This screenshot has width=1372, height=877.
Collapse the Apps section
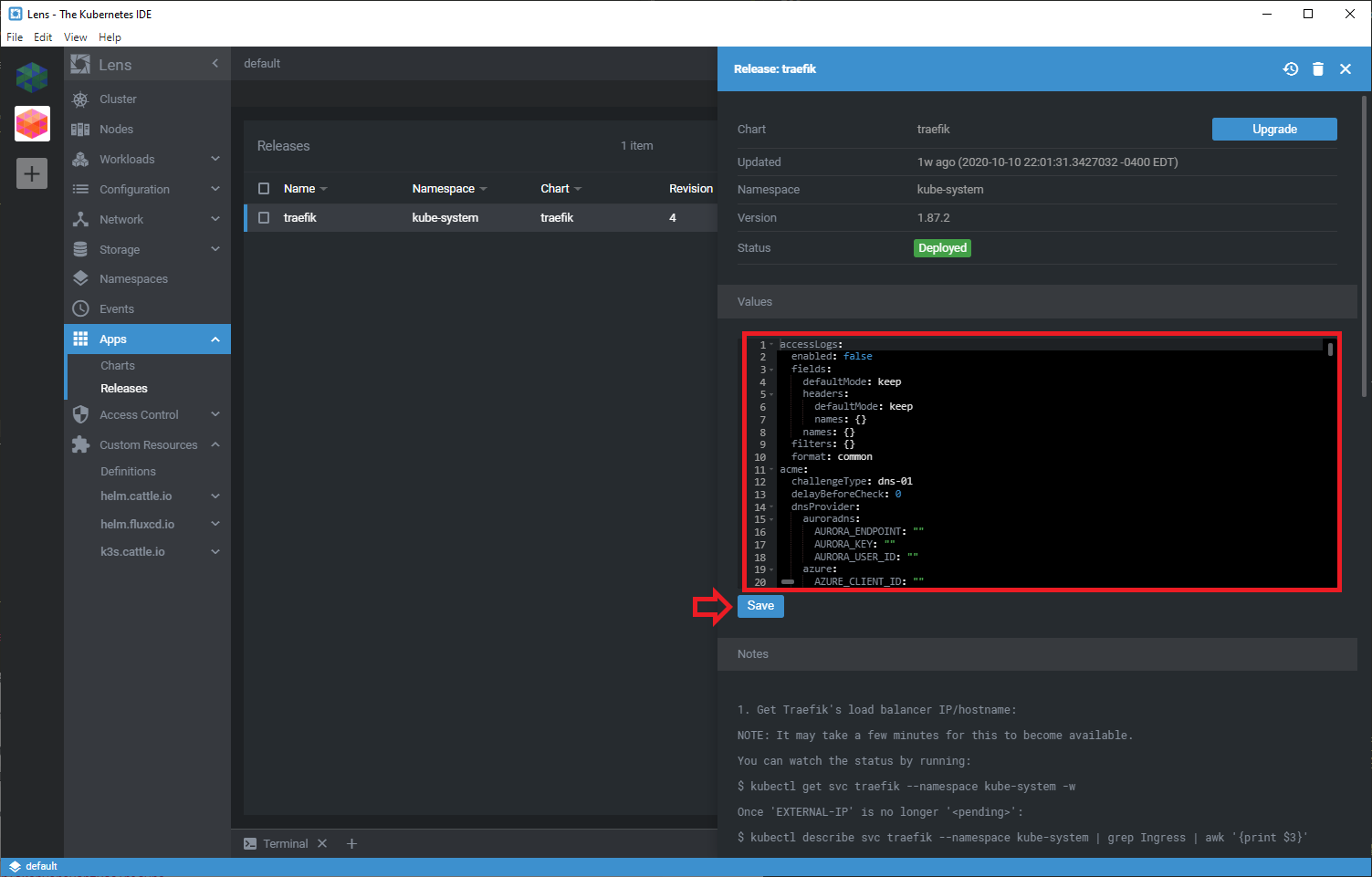215,339
